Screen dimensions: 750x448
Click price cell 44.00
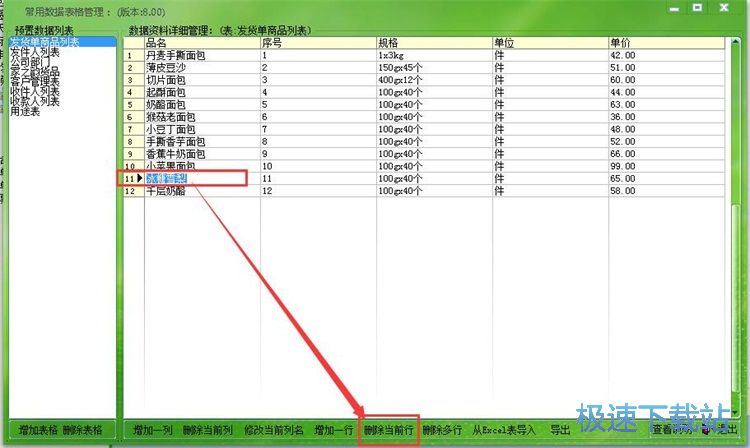tap(666, 92)
